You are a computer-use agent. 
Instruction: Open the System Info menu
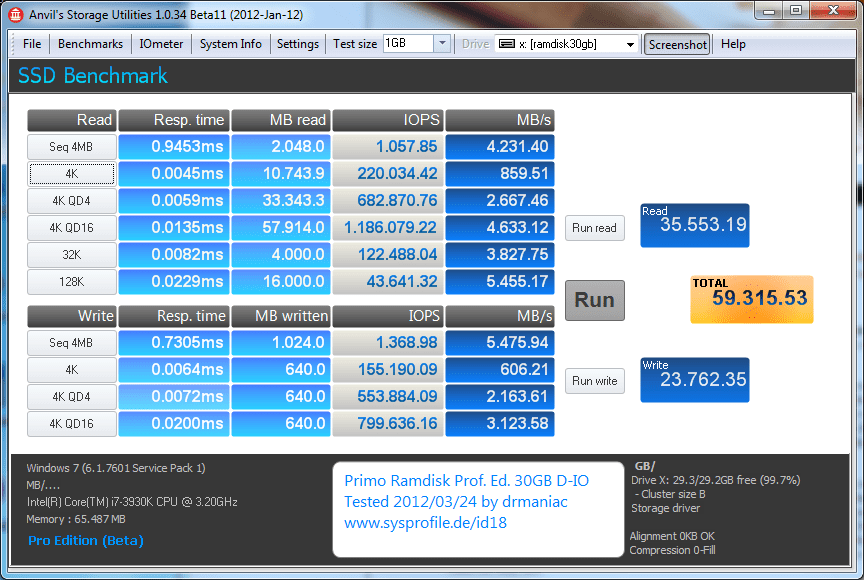[230, 44]
